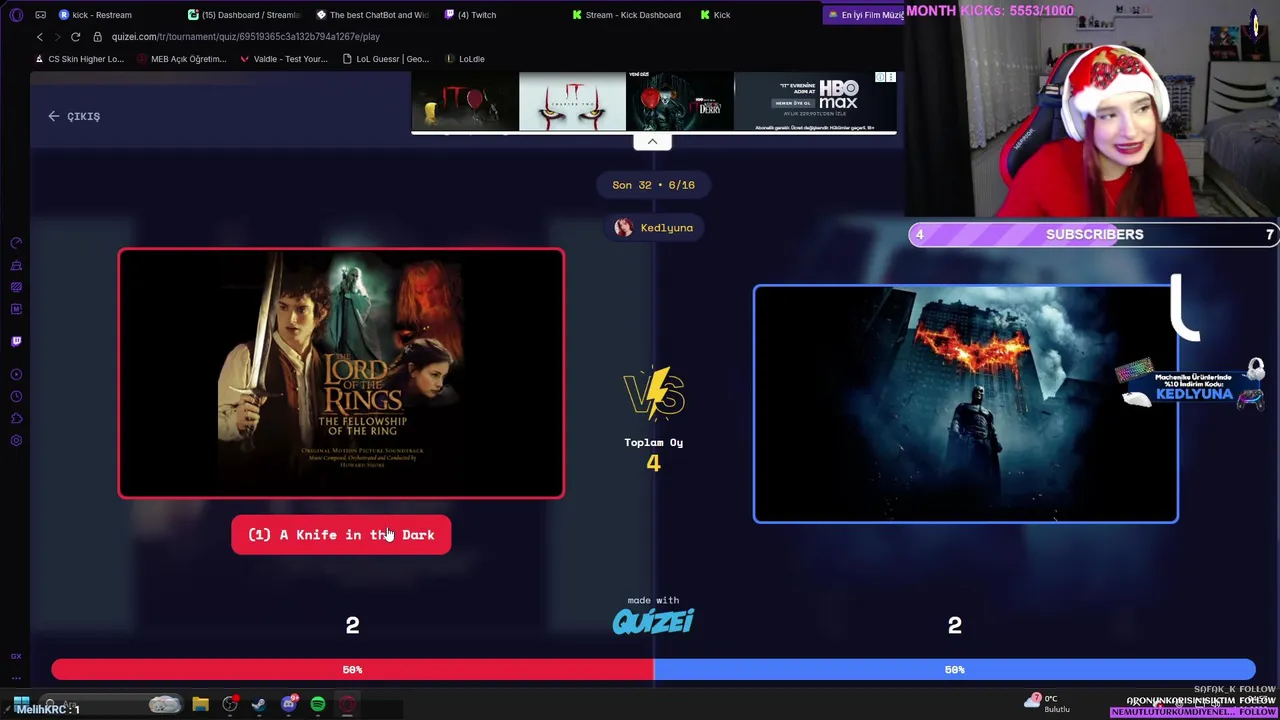Go back with the browser back arrow
1280x720 pixels.
pos(39,37)
